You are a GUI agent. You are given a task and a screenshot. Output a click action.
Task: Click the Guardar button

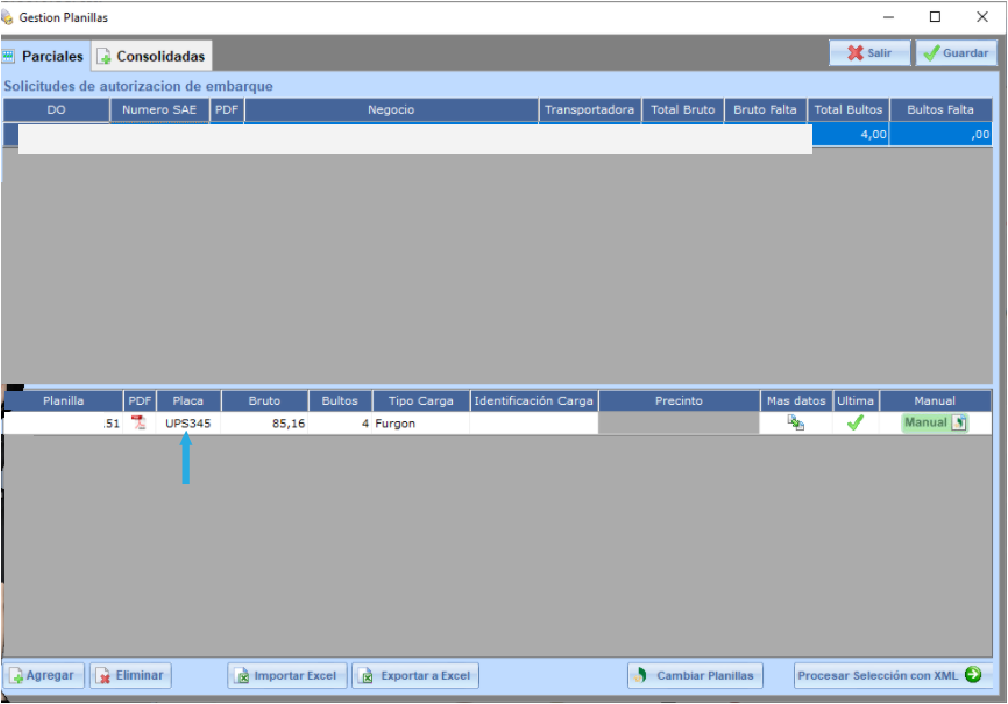(x=956, y=53)
